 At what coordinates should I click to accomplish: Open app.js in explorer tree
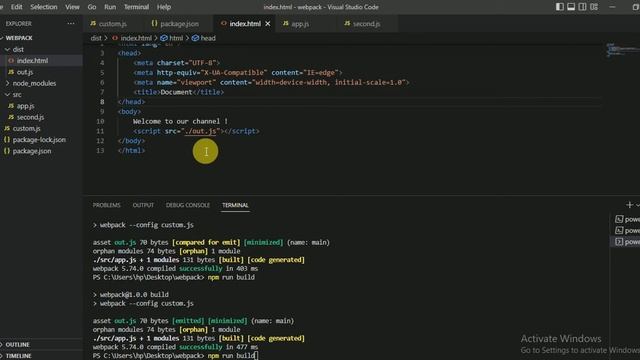click(25, 106)
